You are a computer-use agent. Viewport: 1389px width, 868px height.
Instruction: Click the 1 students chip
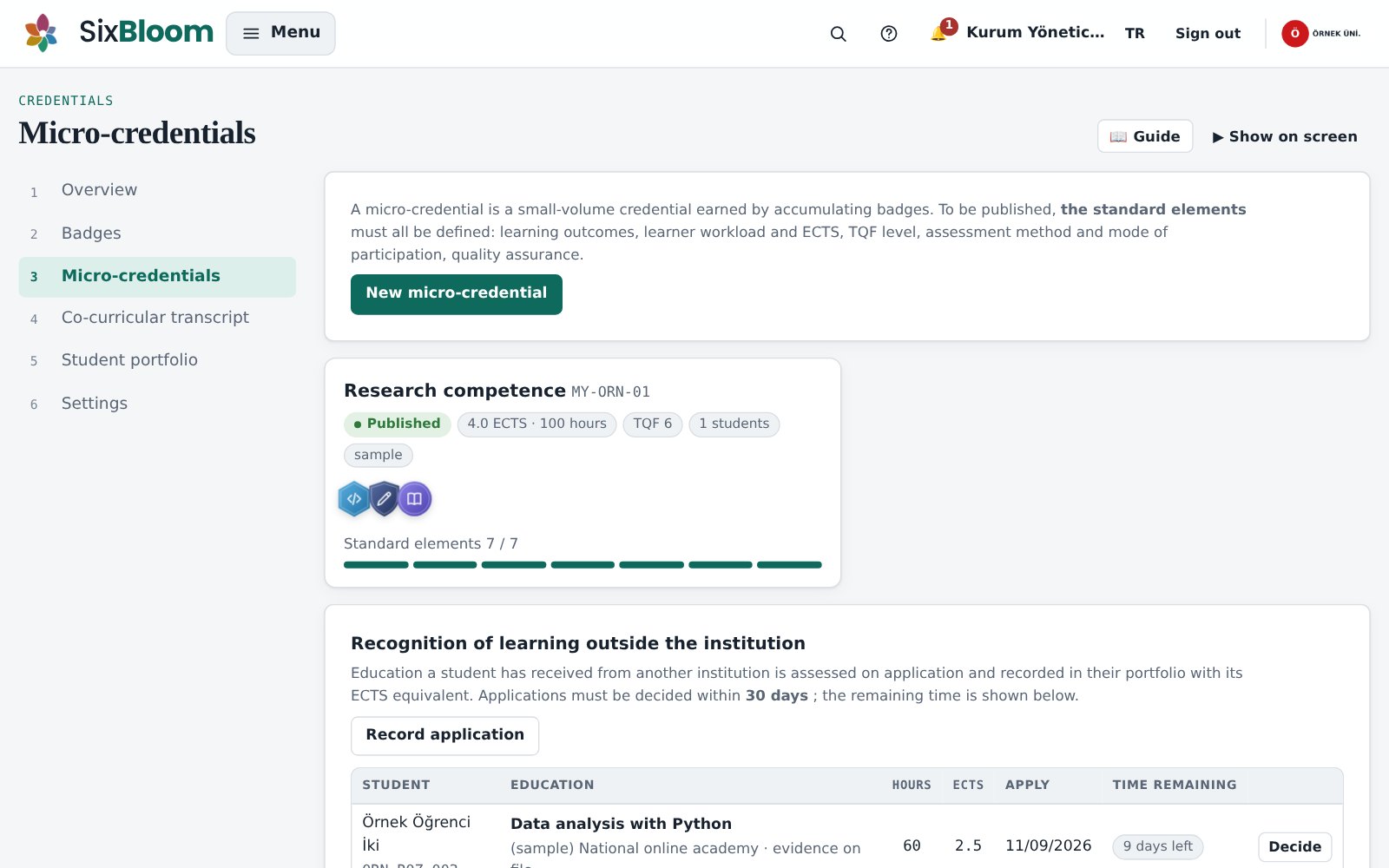tap(734, 424)
